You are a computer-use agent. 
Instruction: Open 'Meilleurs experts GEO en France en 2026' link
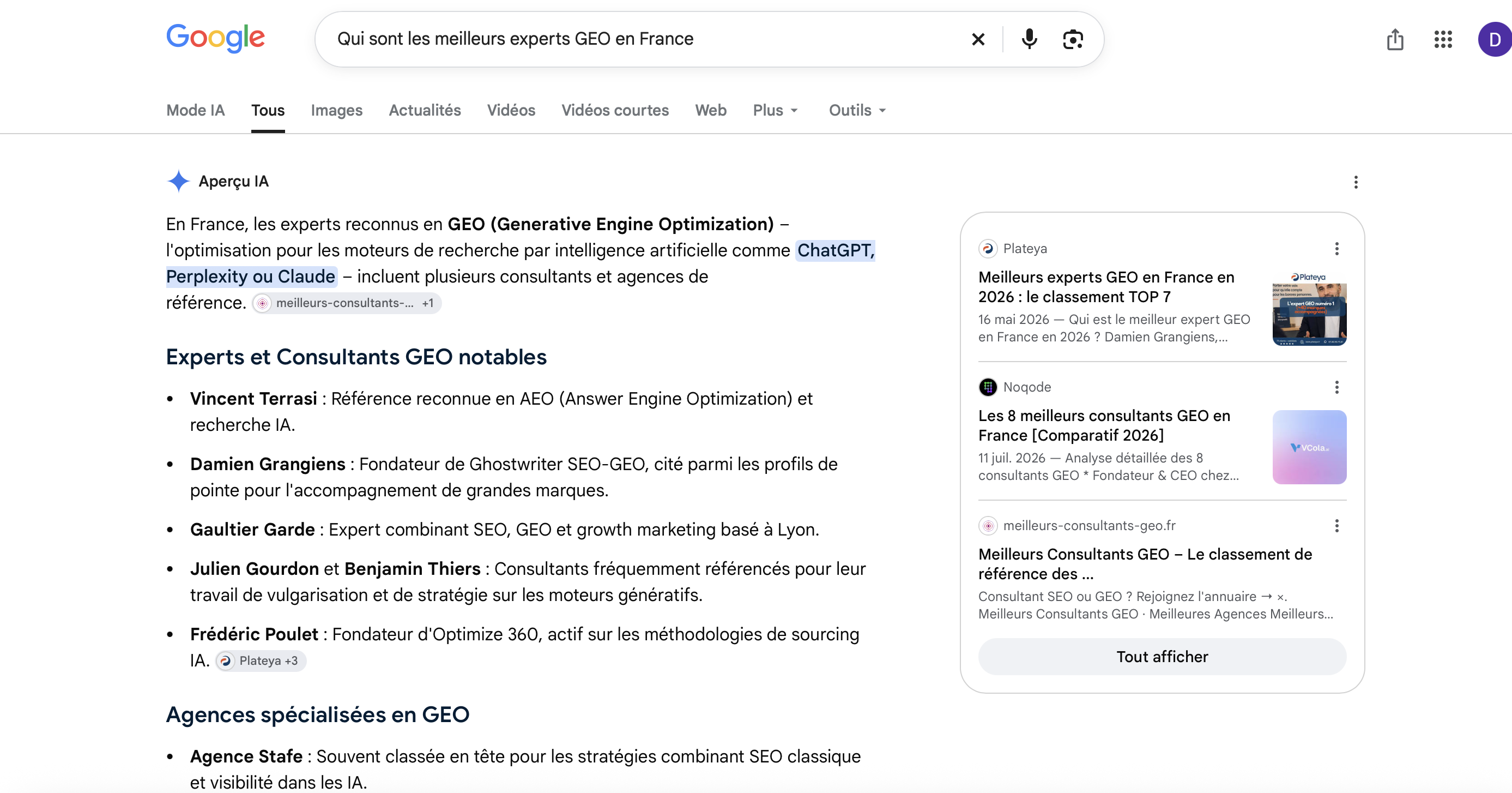tap(1106, 287)
